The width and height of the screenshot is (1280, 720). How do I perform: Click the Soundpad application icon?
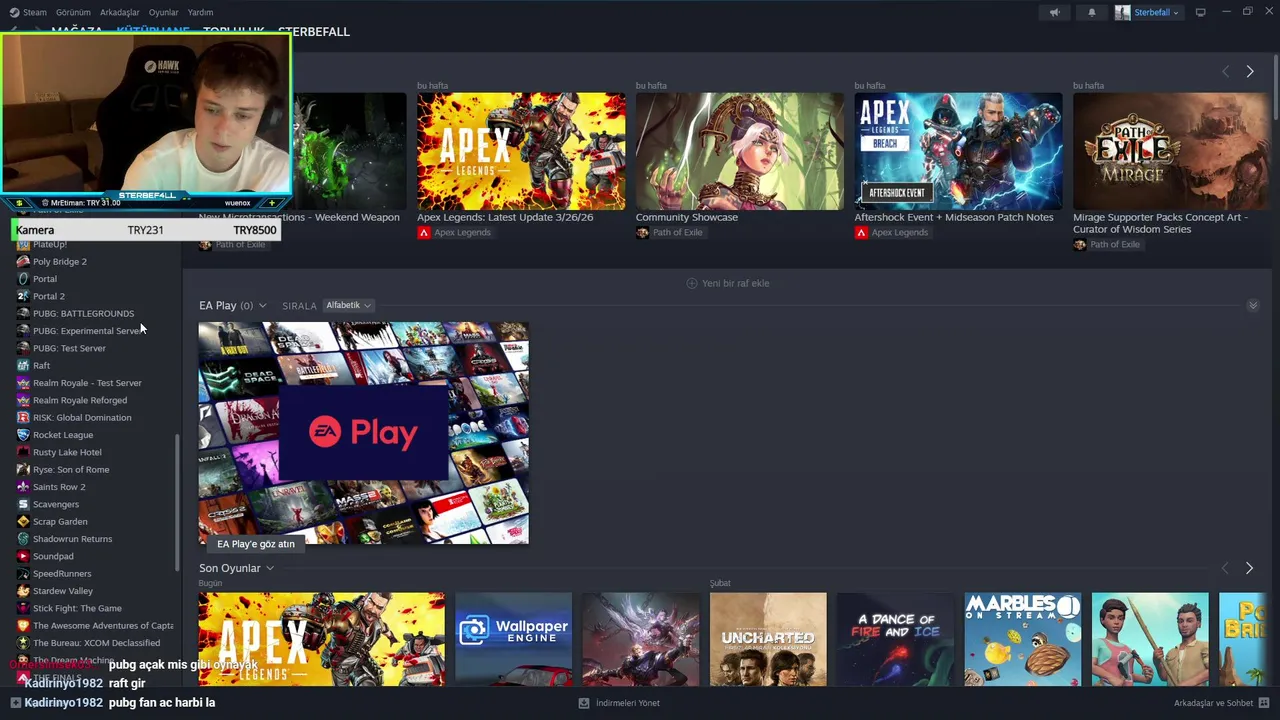[23, 556]
